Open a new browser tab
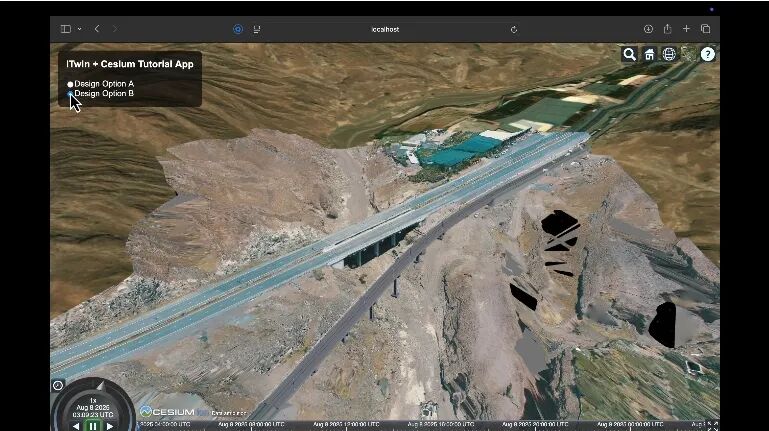769x431 pixels. tap(686, 29)
